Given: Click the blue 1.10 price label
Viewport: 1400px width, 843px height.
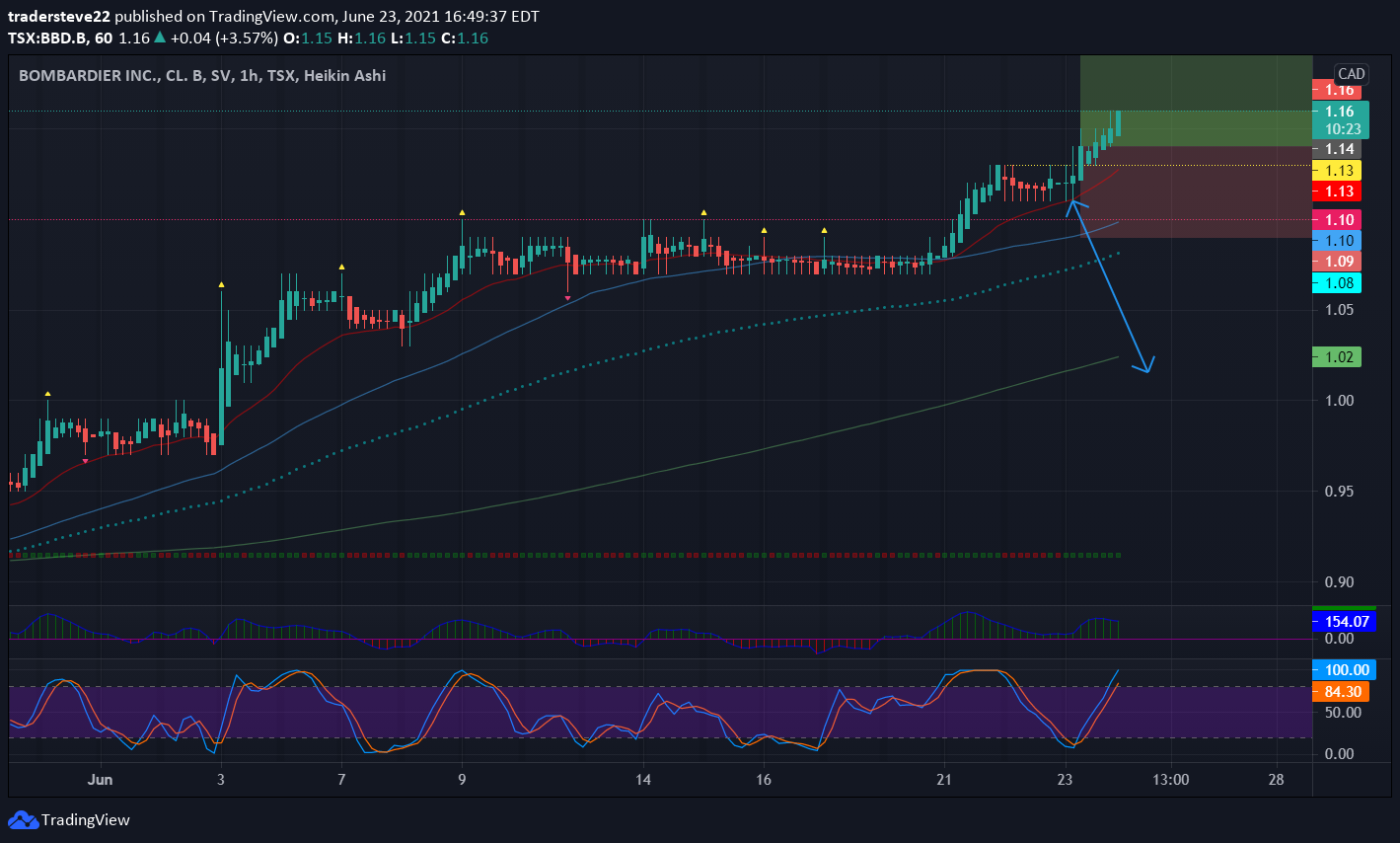Looking at the screenshot, I should click(x=1337, y=241).
